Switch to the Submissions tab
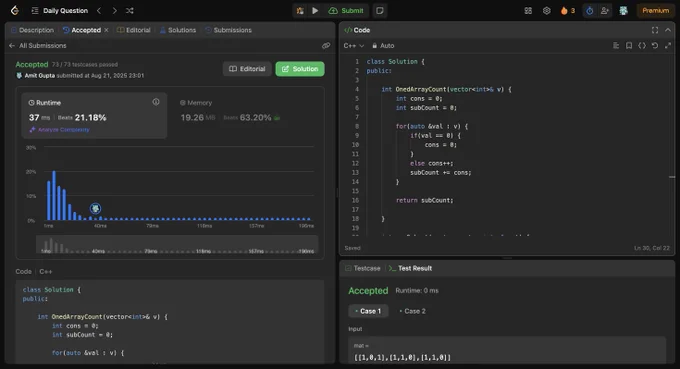 click(x=228, y=30)
